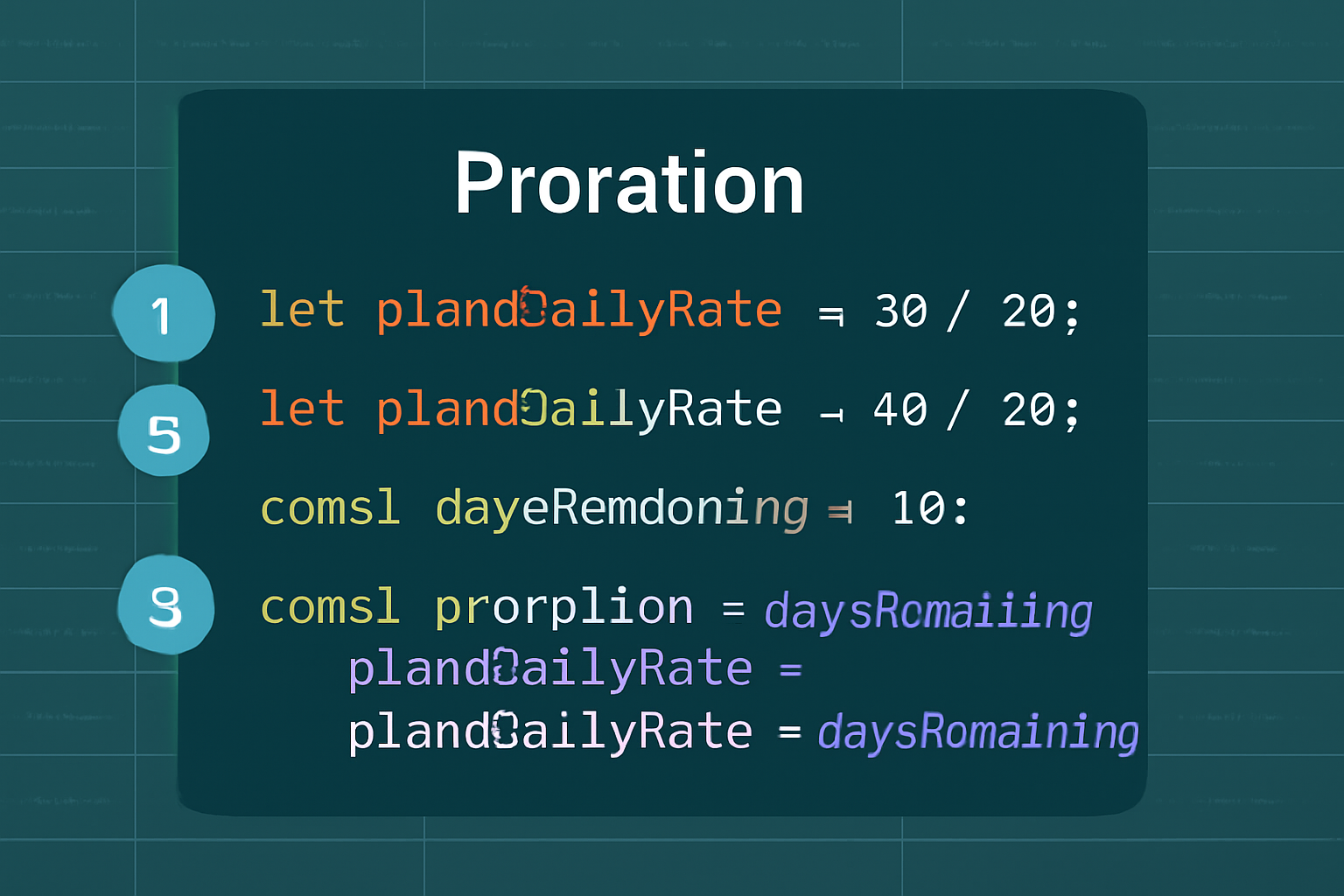This screenshot has width=1344, height=896.
Task: Click plandDailyRate variable on the second line
Action: (578, 409)
